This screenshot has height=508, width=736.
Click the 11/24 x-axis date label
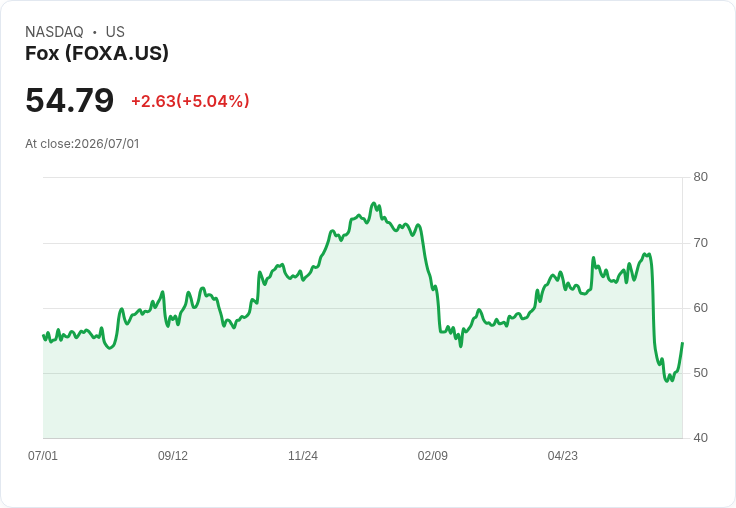coord(303,455)
